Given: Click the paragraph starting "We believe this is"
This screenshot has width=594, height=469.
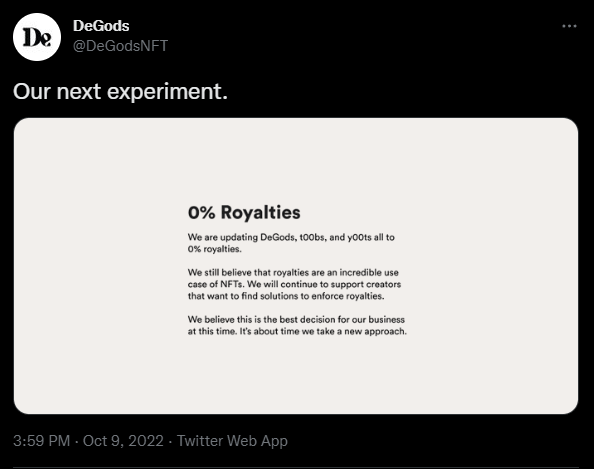Looking at the screenshot, I should [297, 325].
